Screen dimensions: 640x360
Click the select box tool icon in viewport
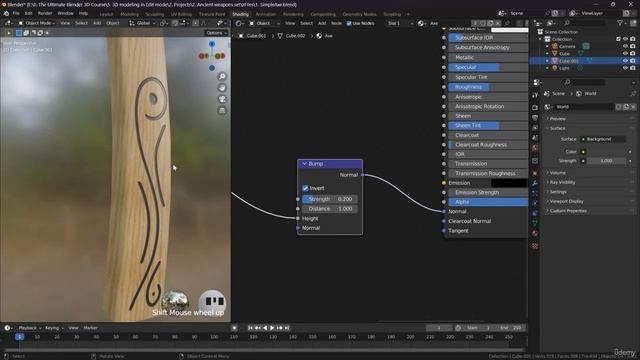19,33
